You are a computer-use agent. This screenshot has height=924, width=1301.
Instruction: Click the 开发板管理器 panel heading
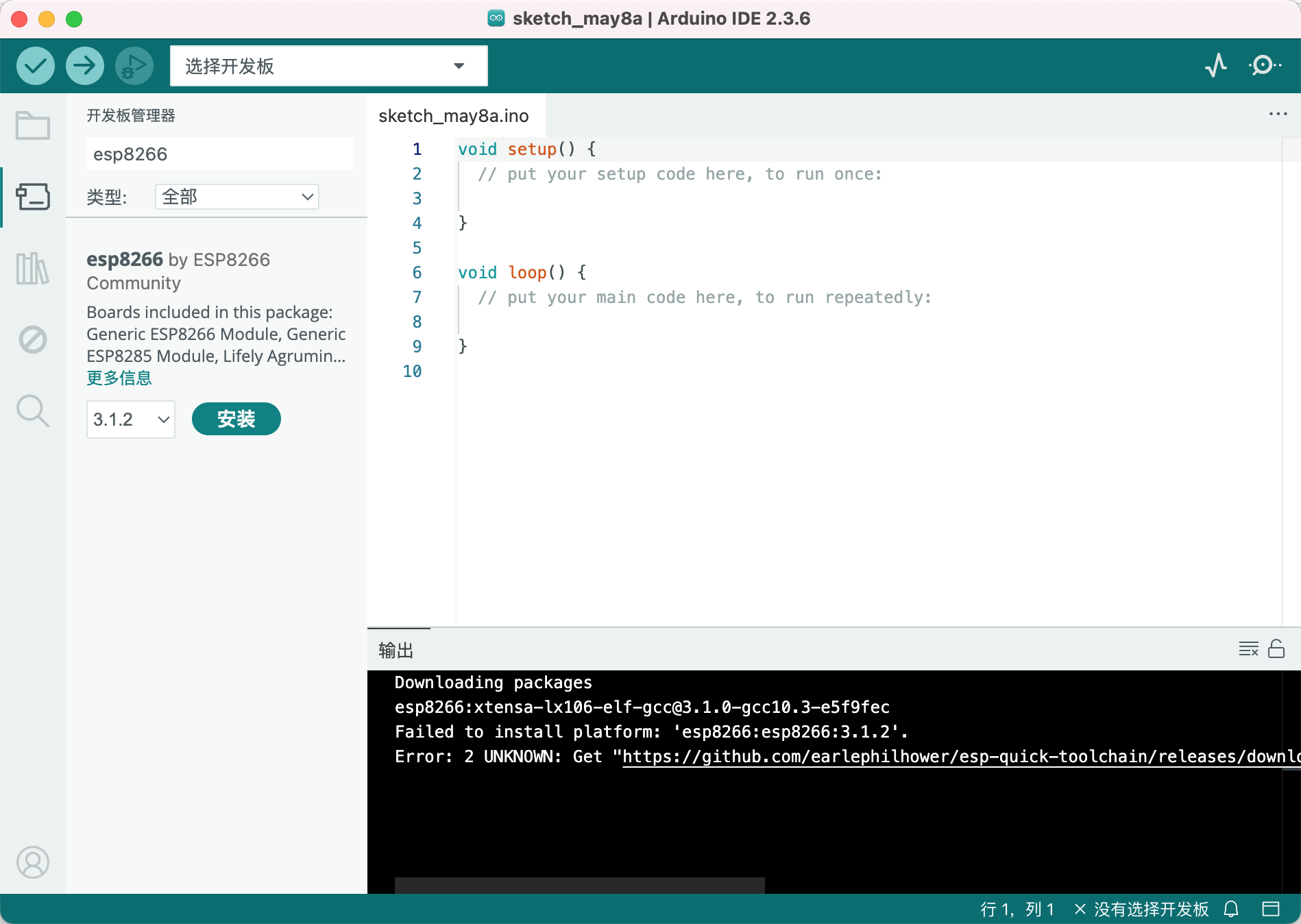point(131,115)
